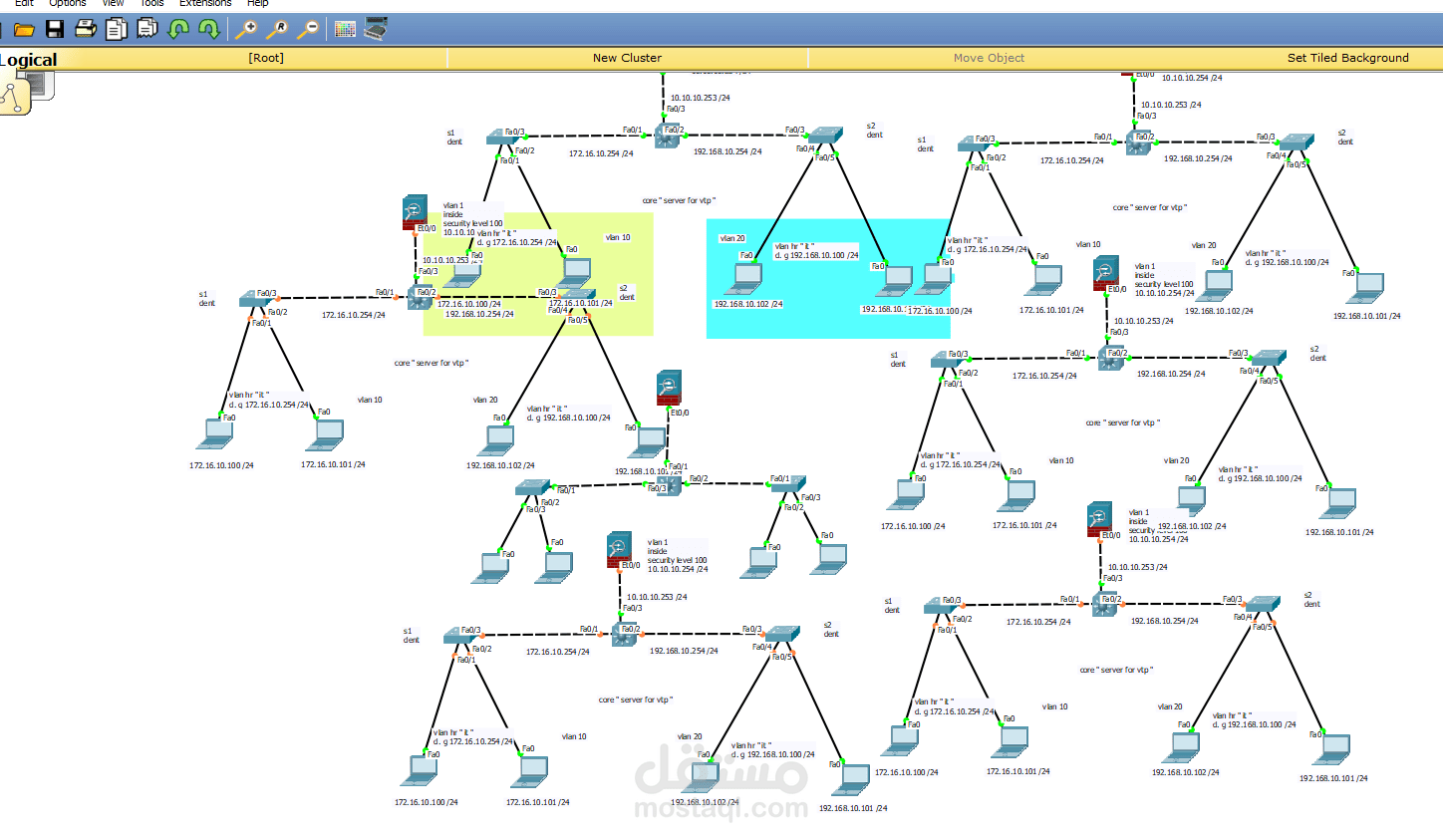Set a tiled background for the workspace
This screenshot has height=840, width=1443.
(x=1347, y=58)
